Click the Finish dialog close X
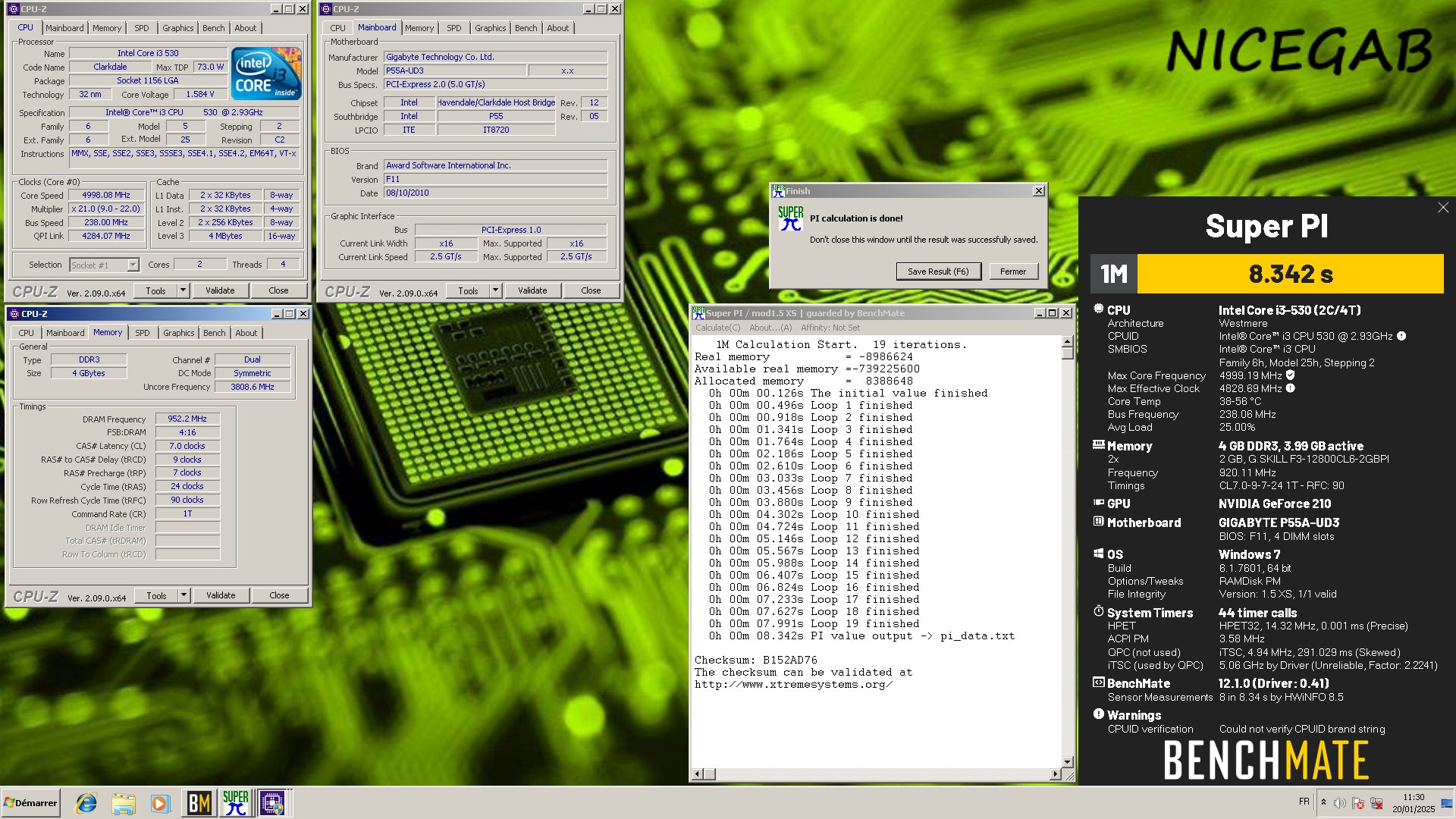The width and height of the screenshot is (1456, 819). click(1039, 191)
